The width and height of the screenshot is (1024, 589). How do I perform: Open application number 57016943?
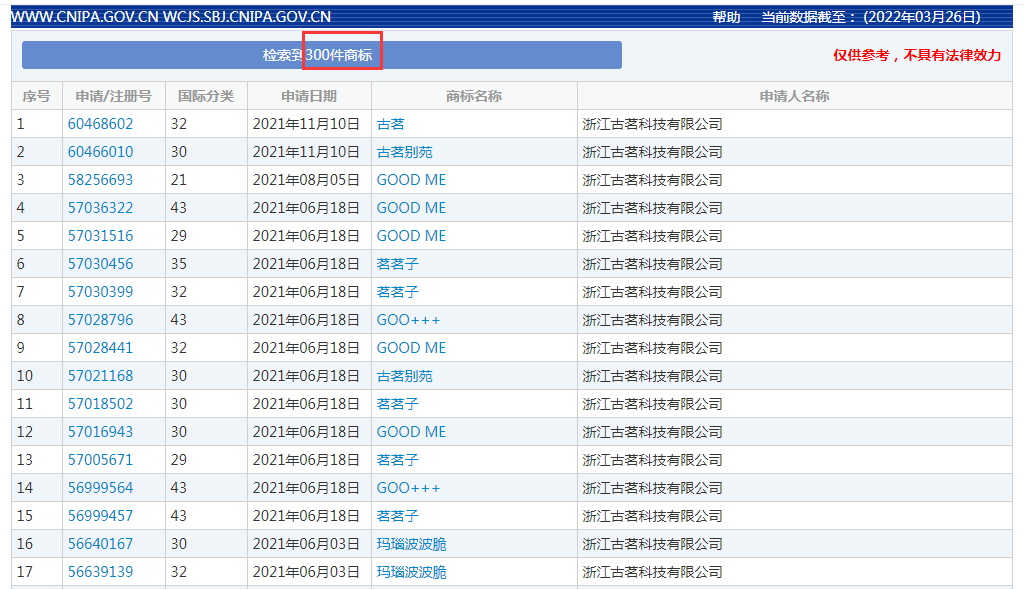[x=101, y=432]
